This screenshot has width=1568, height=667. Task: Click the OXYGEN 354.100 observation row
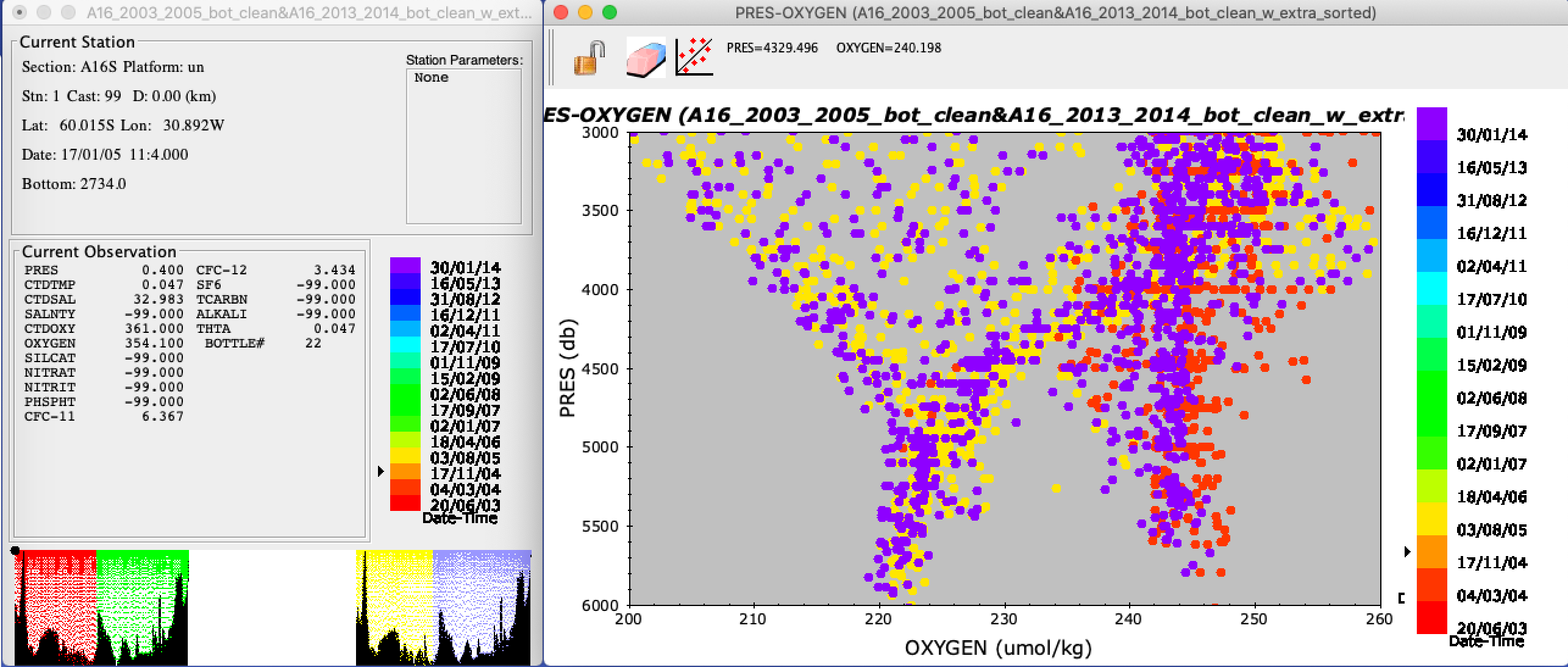[x=104, y=343]
